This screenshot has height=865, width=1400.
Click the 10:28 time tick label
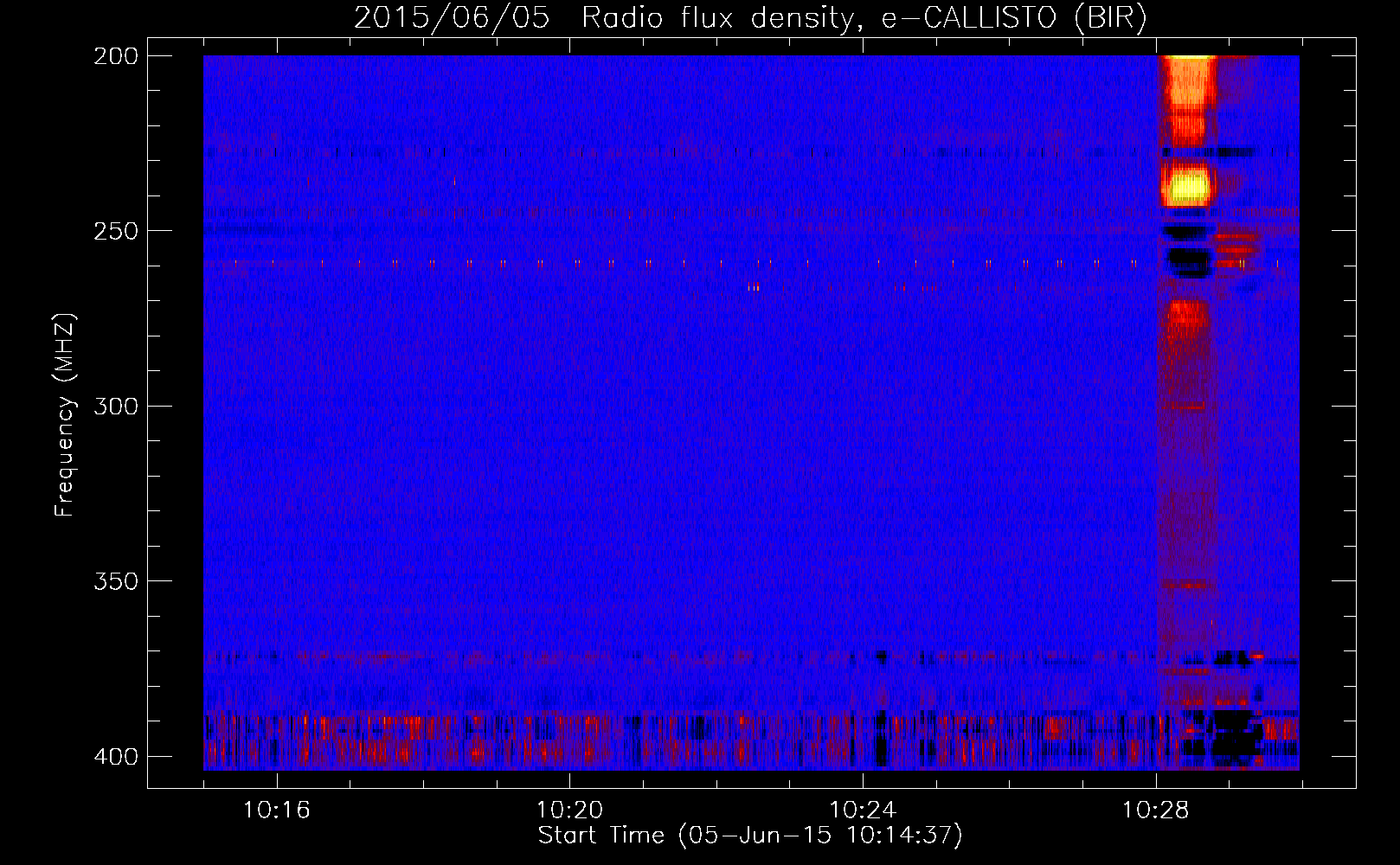click(x=1156, y=811)
